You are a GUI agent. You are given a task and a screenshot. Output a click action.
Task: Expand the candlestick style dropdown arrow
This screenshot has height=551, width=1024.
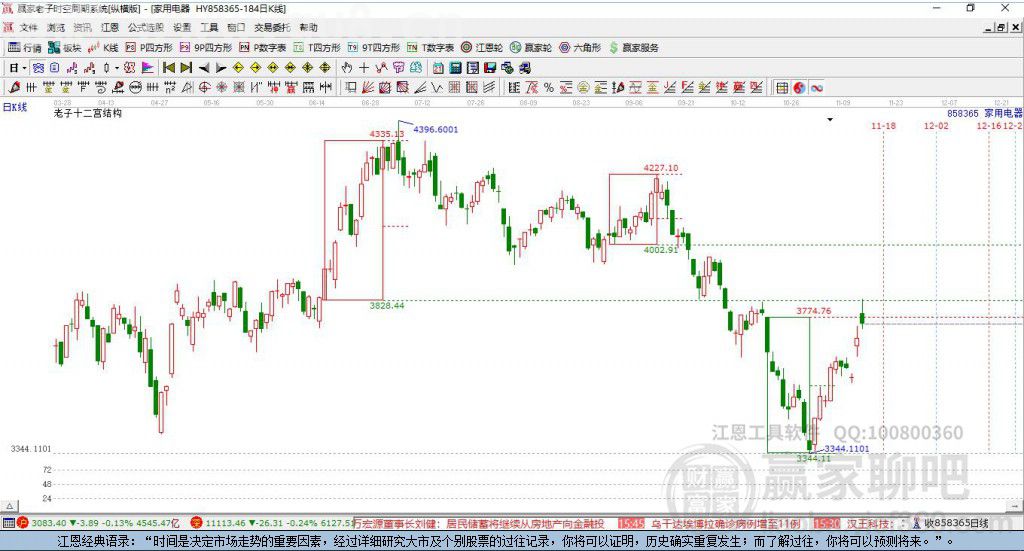[117, 68]
